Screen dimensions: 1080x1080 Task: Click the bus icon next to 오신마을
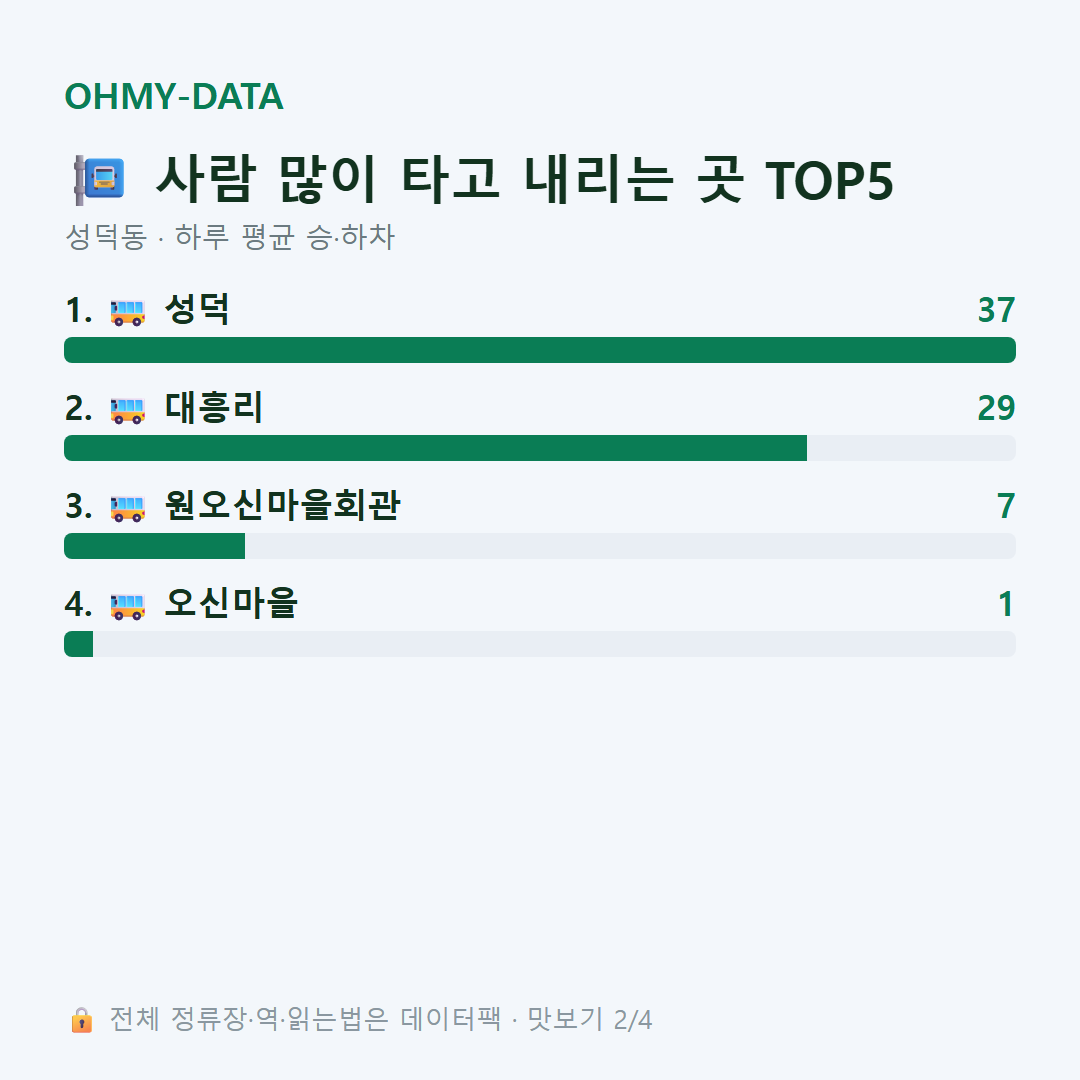pyautogui.click(x=127, y=606)
